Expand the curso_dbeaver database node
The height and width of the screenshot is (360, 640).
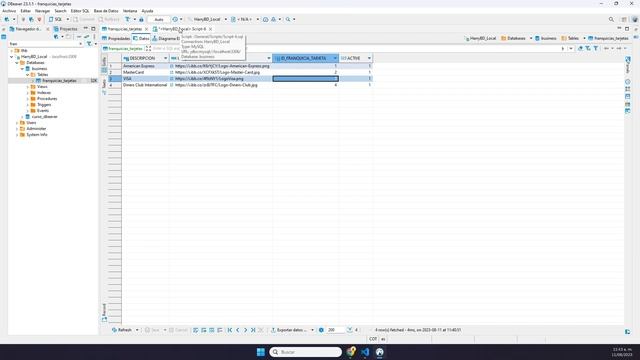coord(22,117)
